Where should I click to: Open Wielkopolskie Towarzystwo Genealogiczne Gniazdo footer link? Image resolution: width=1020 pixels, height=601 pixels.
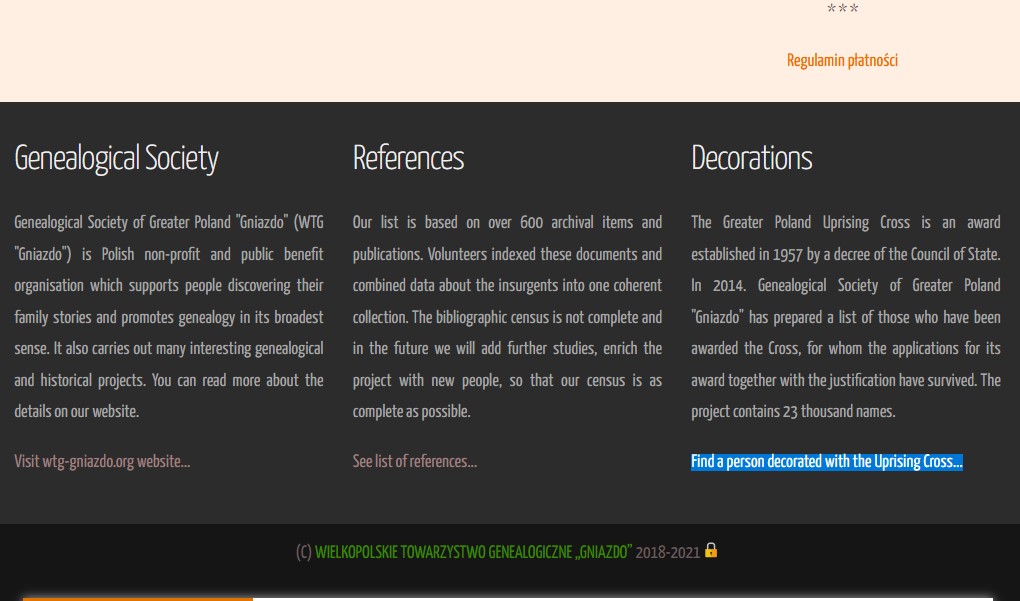pyautogui.click(x=473, y=552)
